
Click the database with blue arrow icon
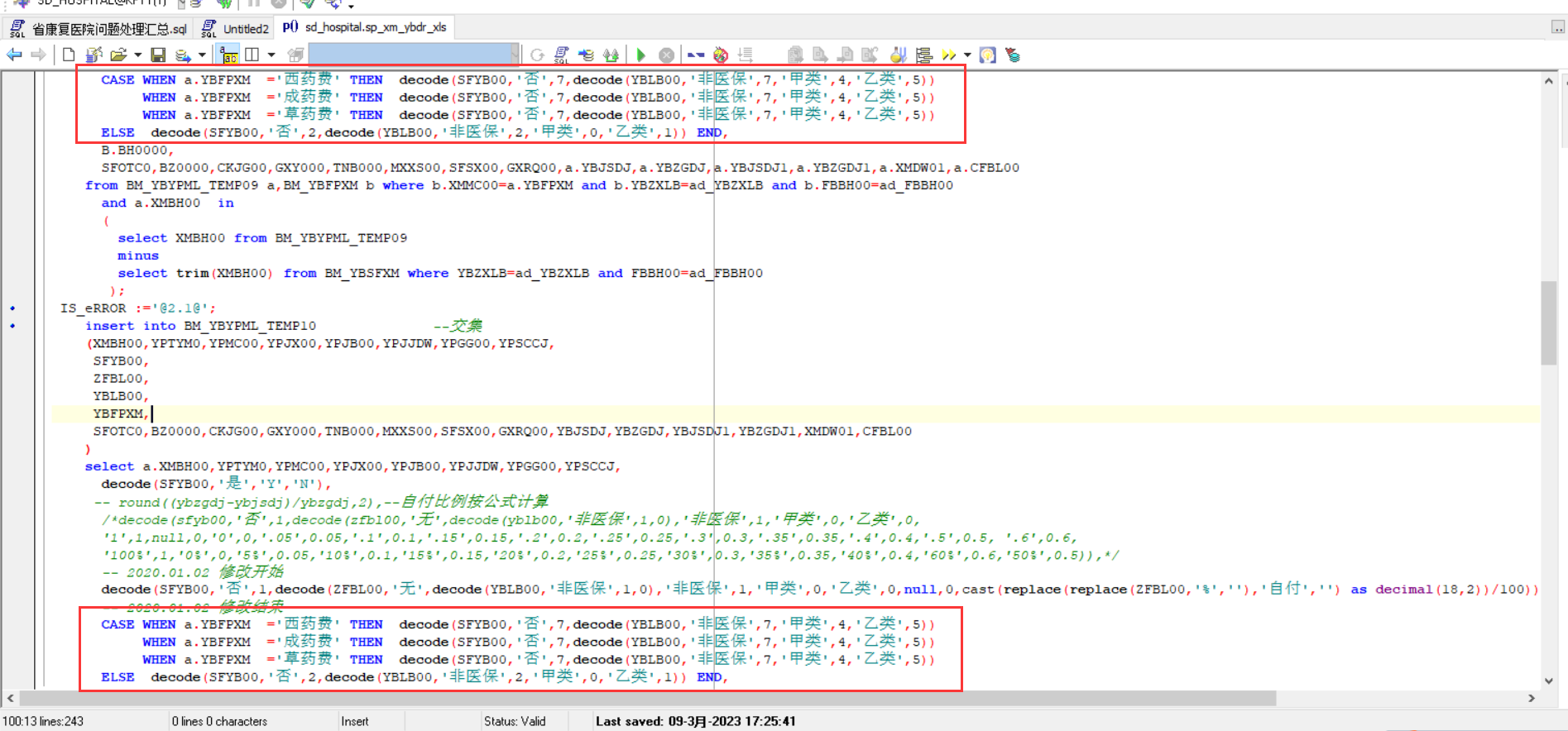[x=183, y=55]
